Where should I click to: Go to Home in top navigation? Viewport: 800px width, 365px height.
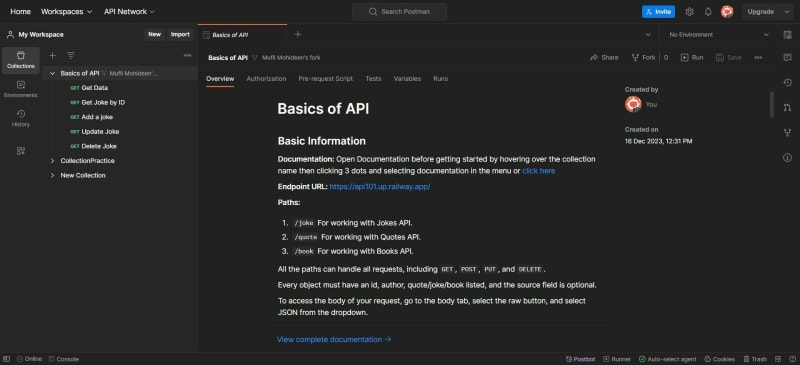[x=20, y=12]
